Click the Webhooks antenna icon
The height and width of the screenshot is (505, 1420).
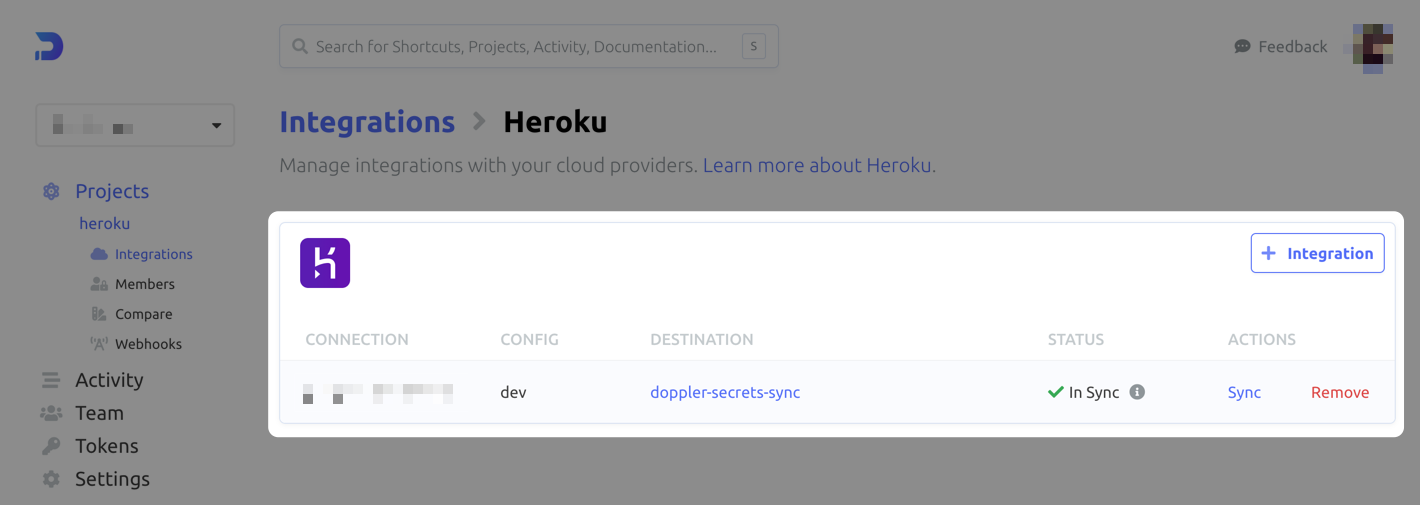tap(99, 344)
